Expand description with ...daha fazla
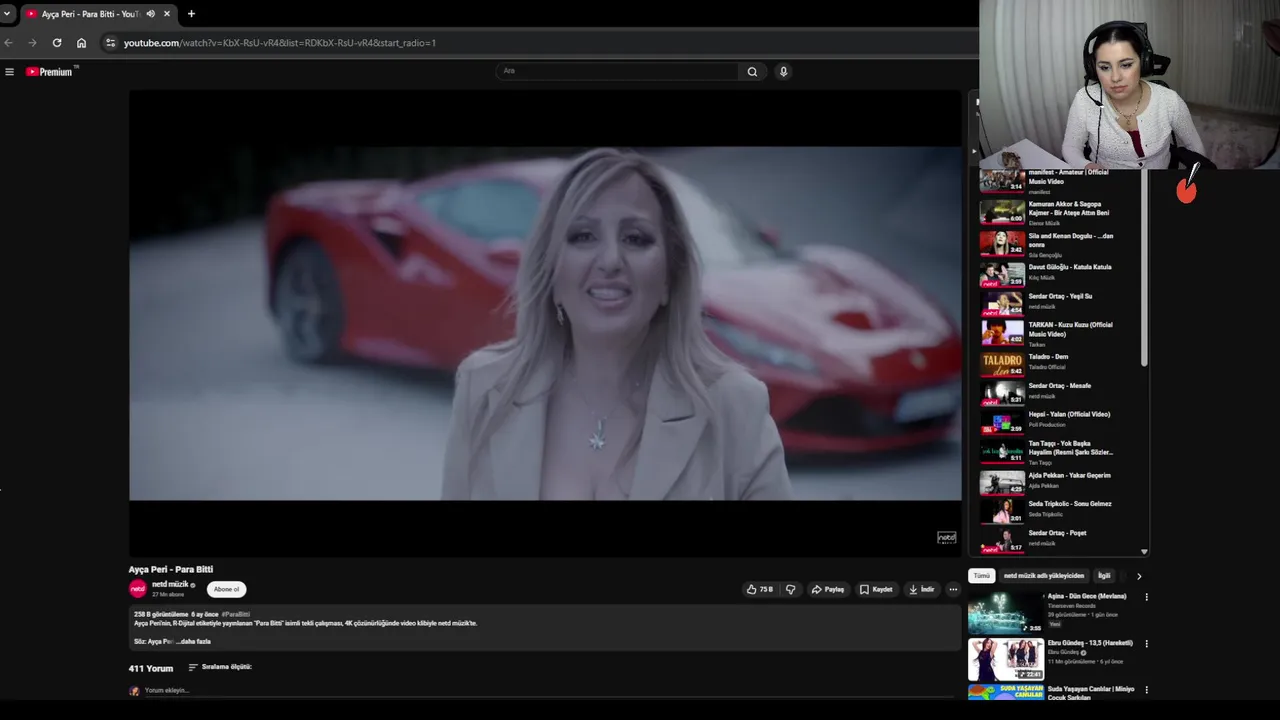This screenshot has height=720, width=1280. click(194, 641)
